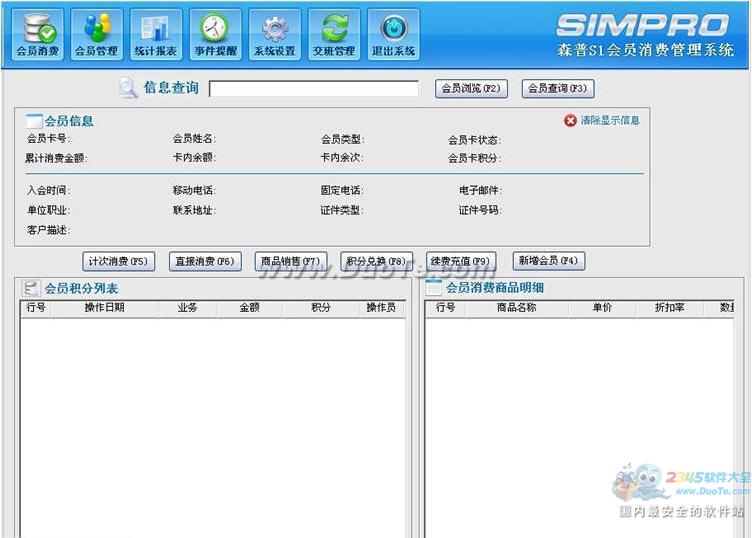Click the 证件类型 label
Image resolution: width=752 pixels, height=538 pixels.
coord(342,210)
